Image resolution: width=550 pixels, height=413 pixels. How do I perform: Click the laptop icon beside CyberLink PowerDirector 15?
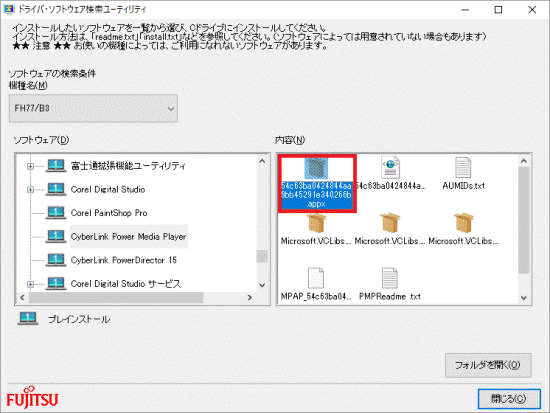(x=56, y=260)
